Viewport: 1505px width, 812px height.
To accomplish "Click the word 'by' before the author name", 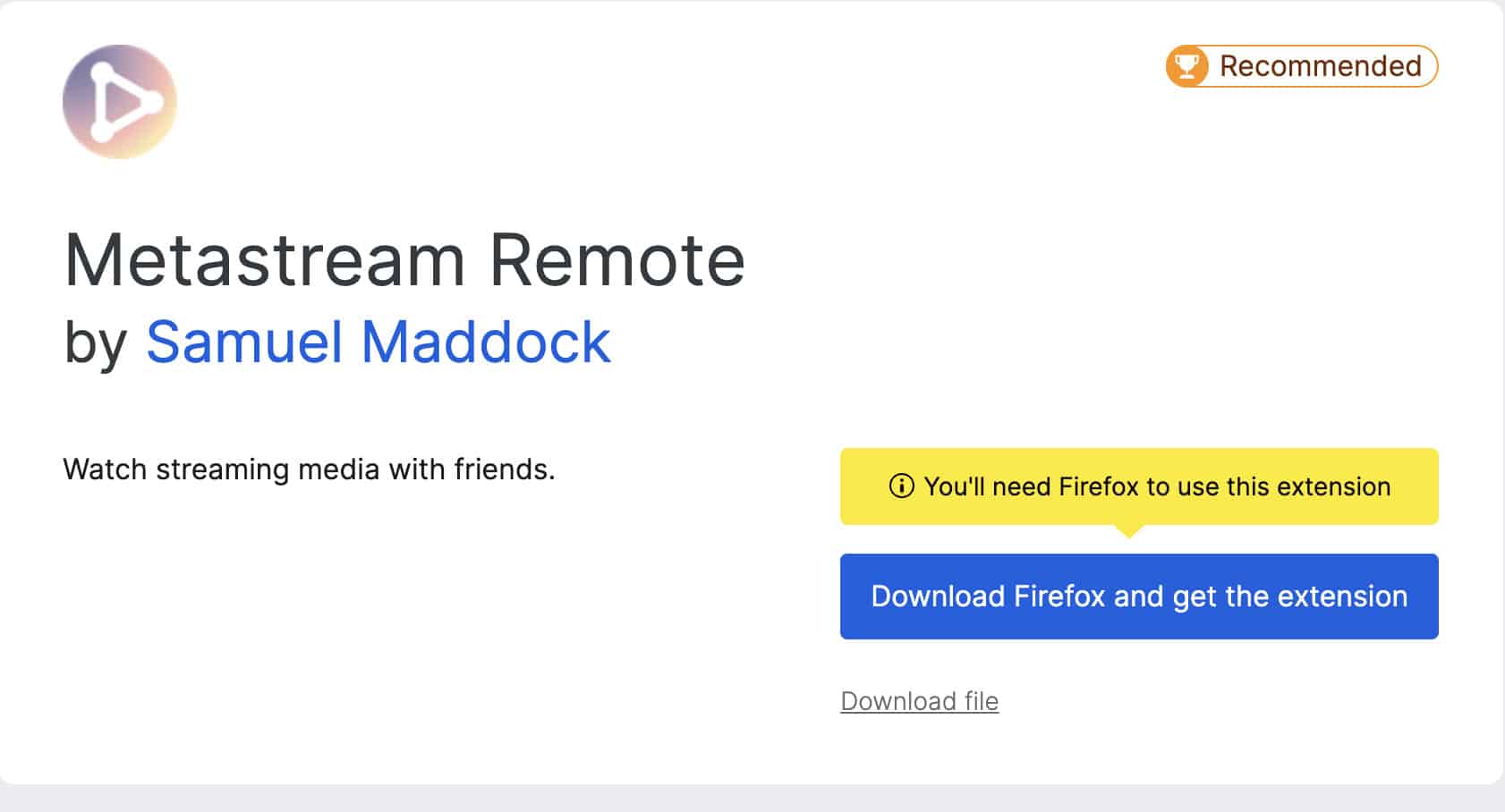I will (96, 343).
